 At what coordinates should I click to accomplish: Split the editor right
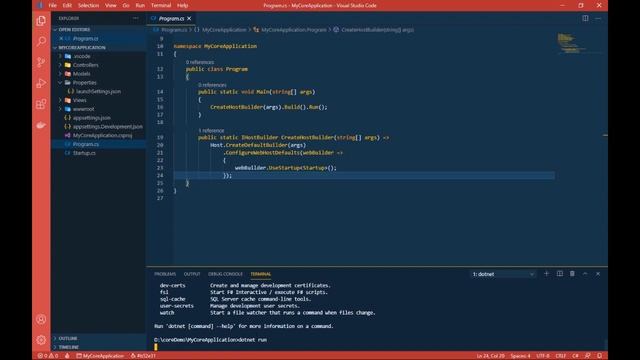pyautogui.click(x=585, y=18)
